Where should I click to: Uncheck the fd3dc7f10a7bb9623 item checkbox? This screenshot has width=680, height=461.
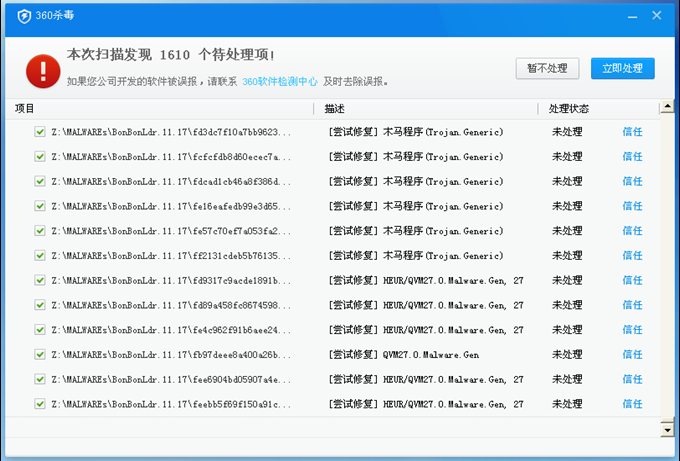pos(40,132)
